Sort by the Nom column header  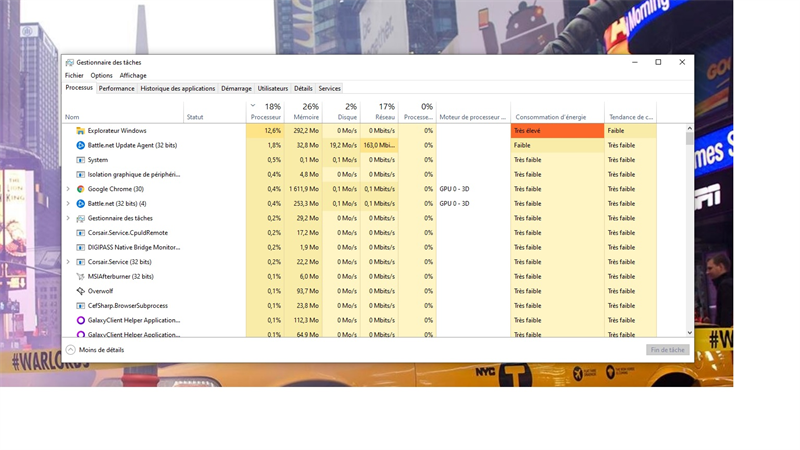123,112
